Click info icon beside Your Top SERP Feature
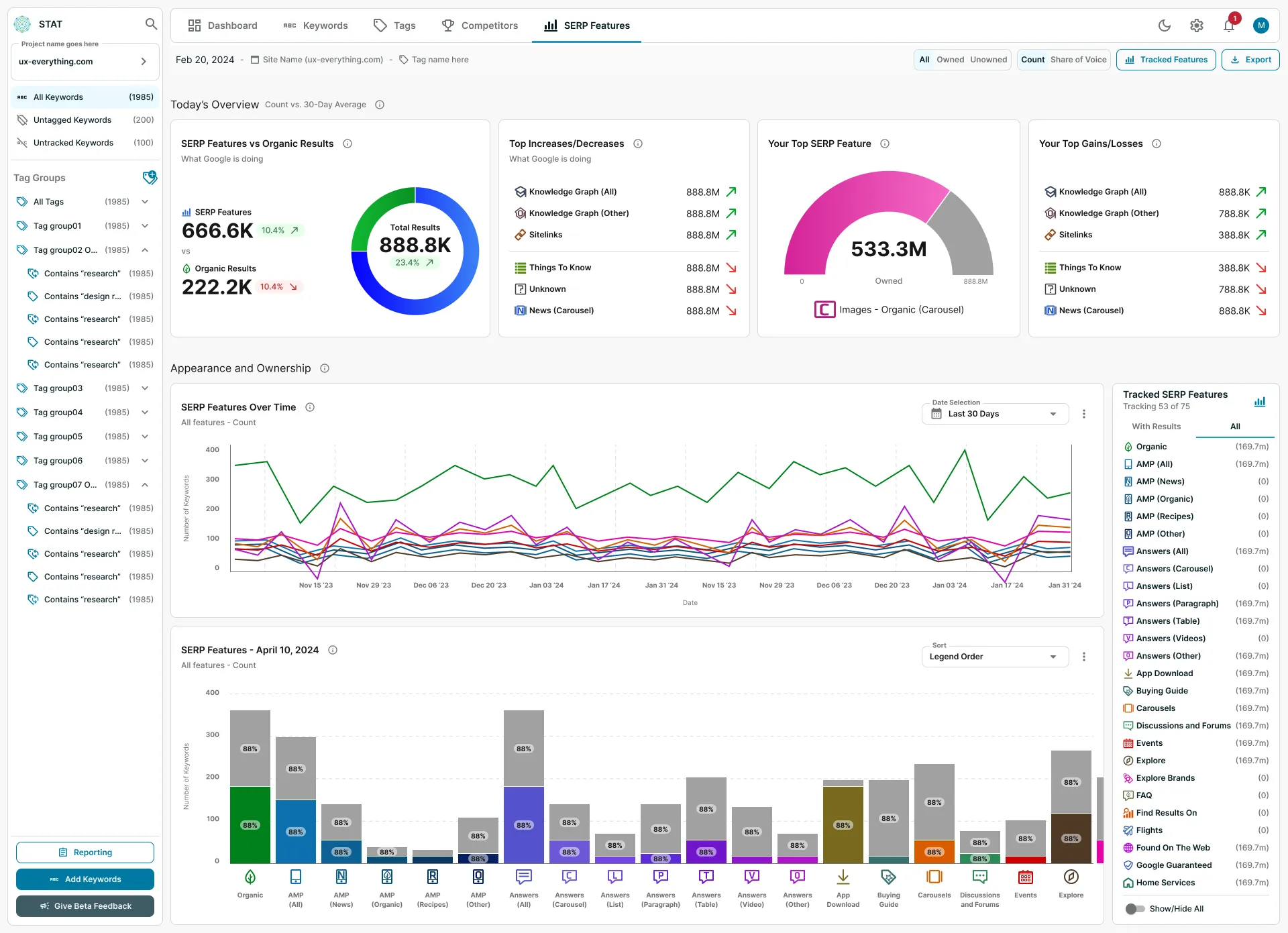1288x933 pixels. [x=885, y=144]
